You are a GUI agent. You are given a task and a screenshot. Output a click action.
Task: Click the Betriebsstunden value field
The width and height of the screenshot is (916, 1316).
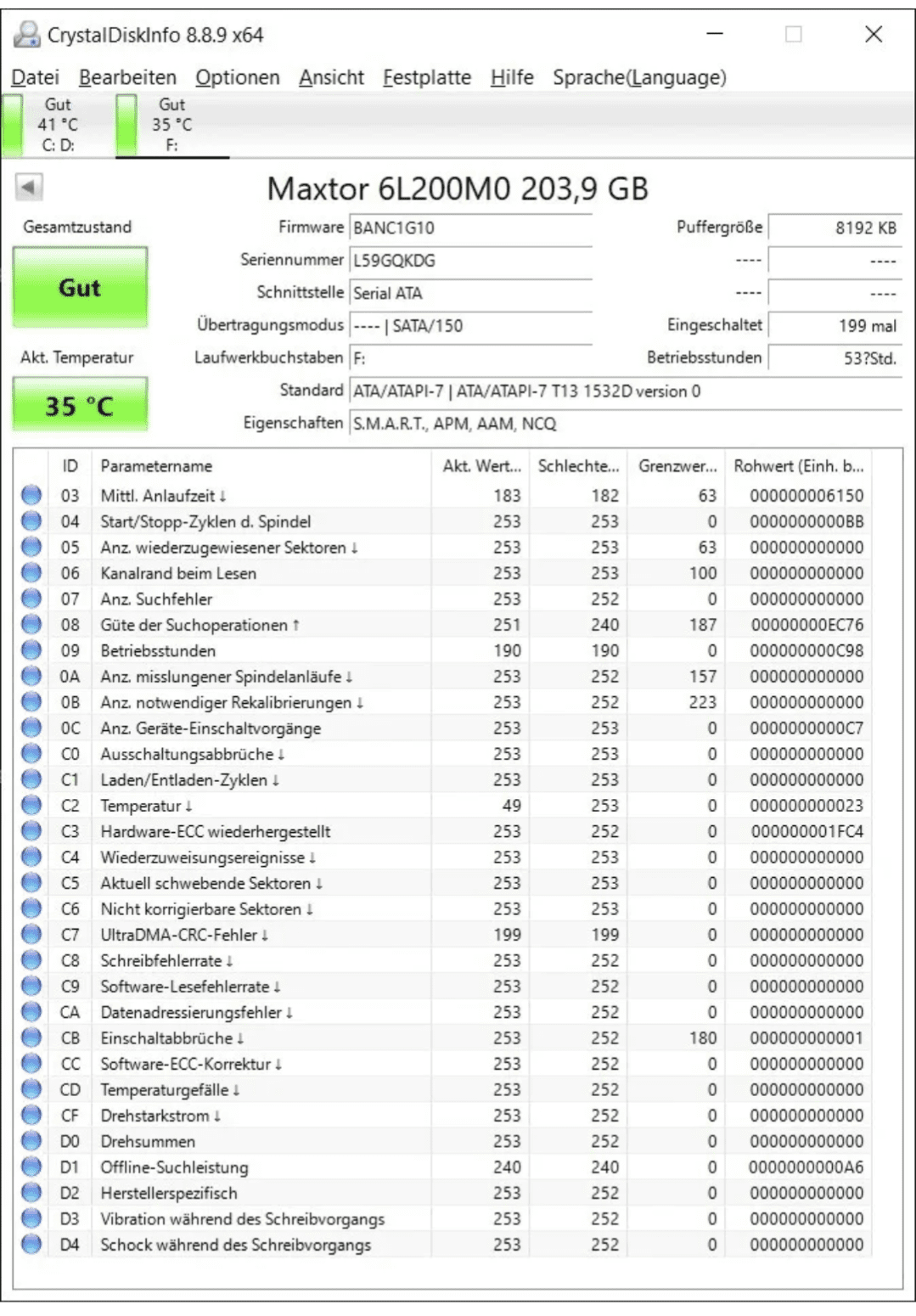835,357
